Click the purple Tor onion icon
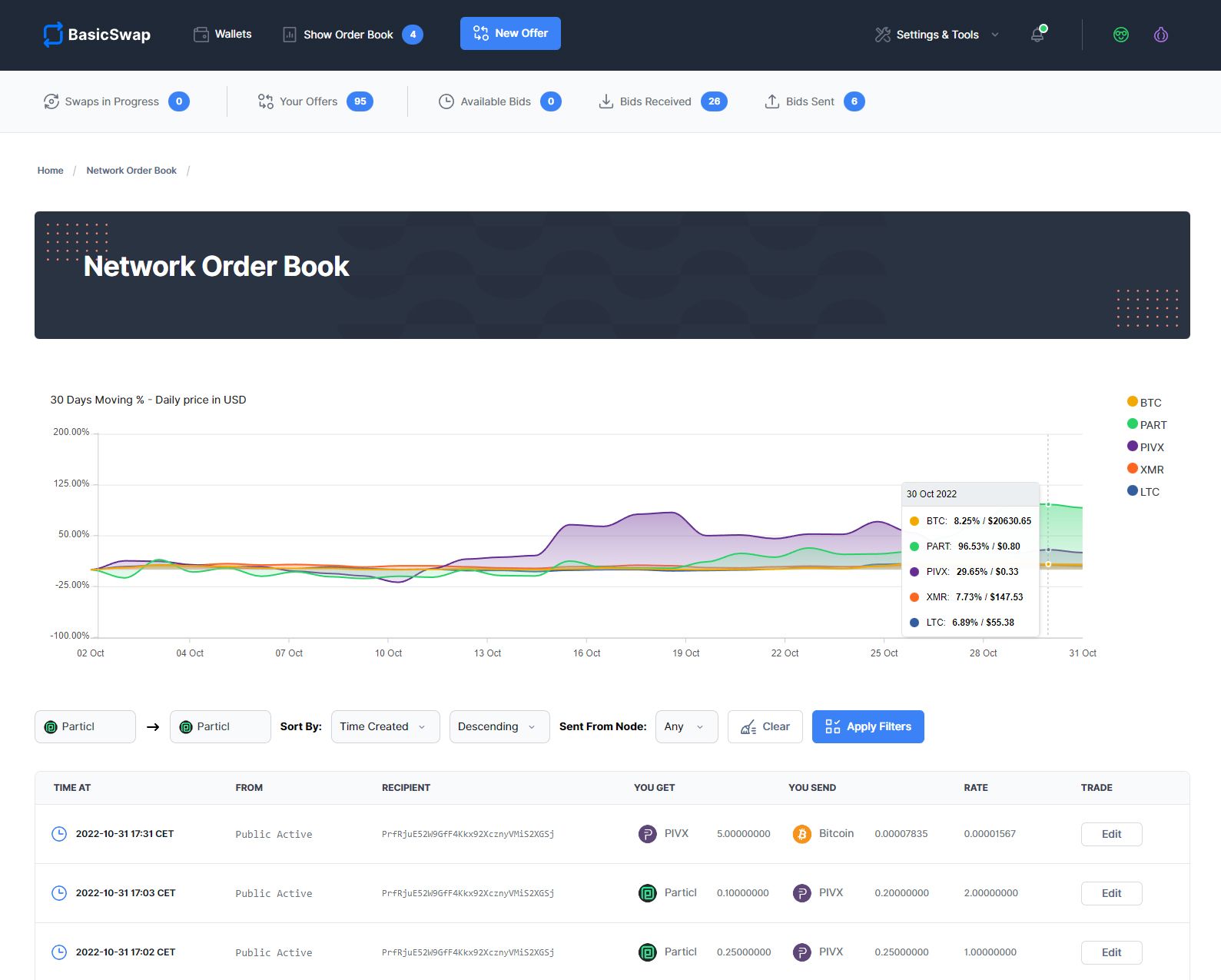Image resolution: width=1221 pixels, height=980 pixels. 1161,35
